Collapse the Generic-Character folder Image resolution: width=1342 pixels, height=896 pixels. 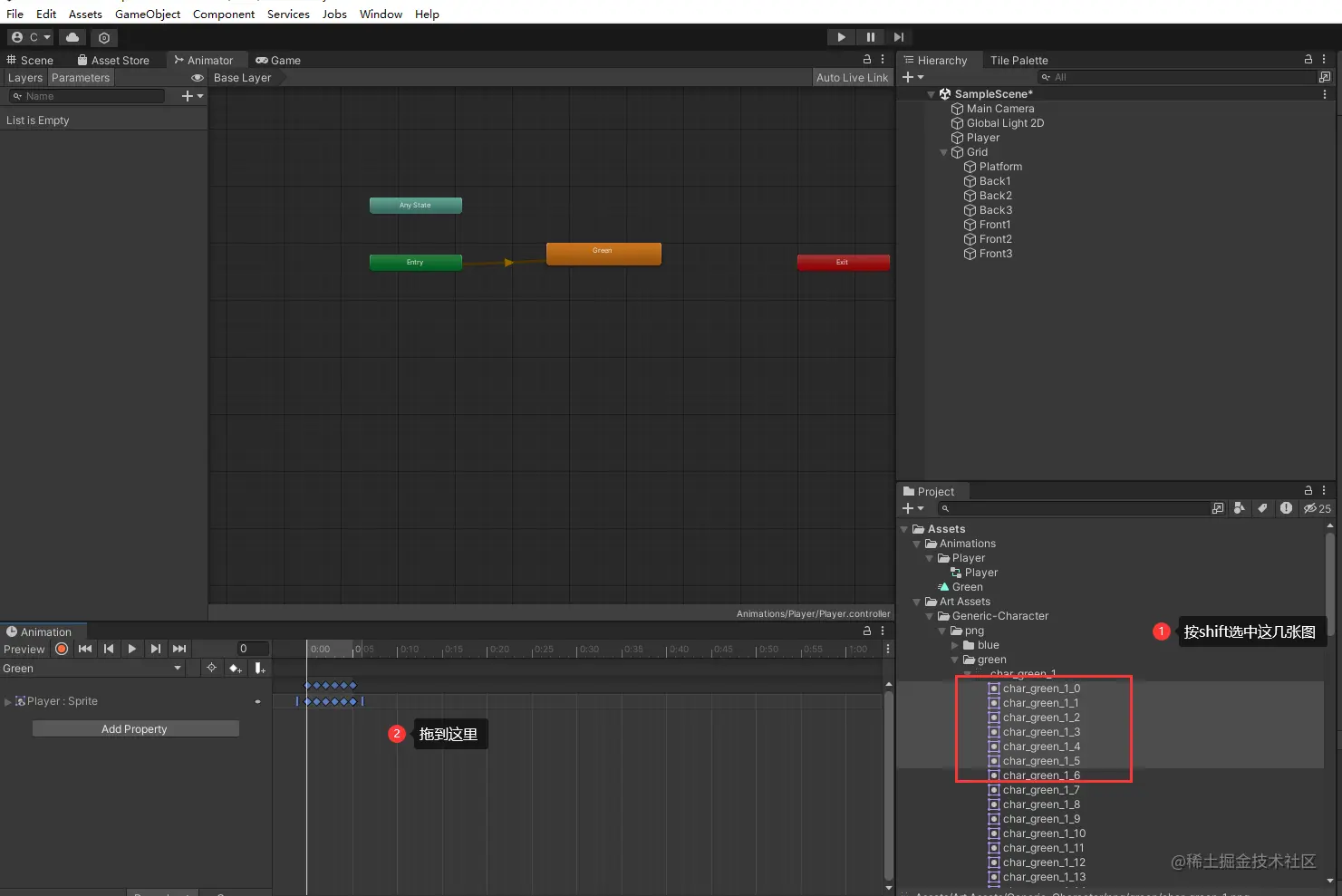[x=930, y=616]
